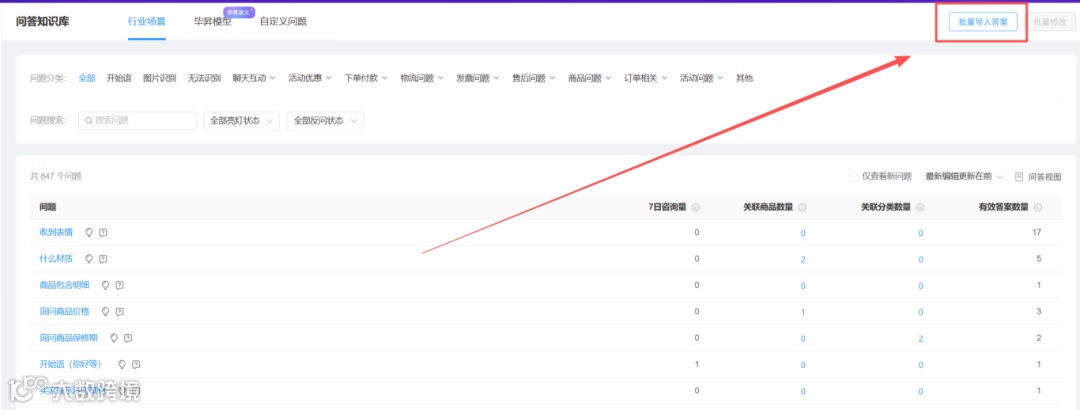The width and height of the screenshot is (1080, 410).
Task: Click the counter-question icon beside 询问商品保修期
Action: click(127, 338)
